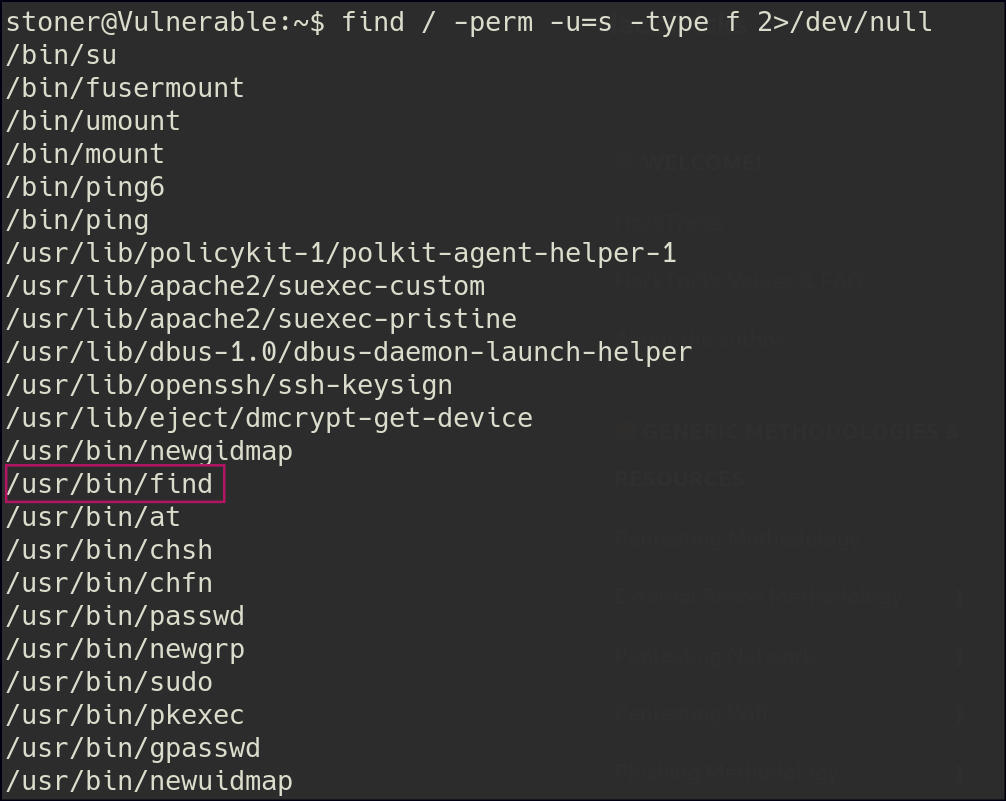Click the ssh-keysign path line
Viewport: 1006px width, 801px height.
(x=228, y=385)
